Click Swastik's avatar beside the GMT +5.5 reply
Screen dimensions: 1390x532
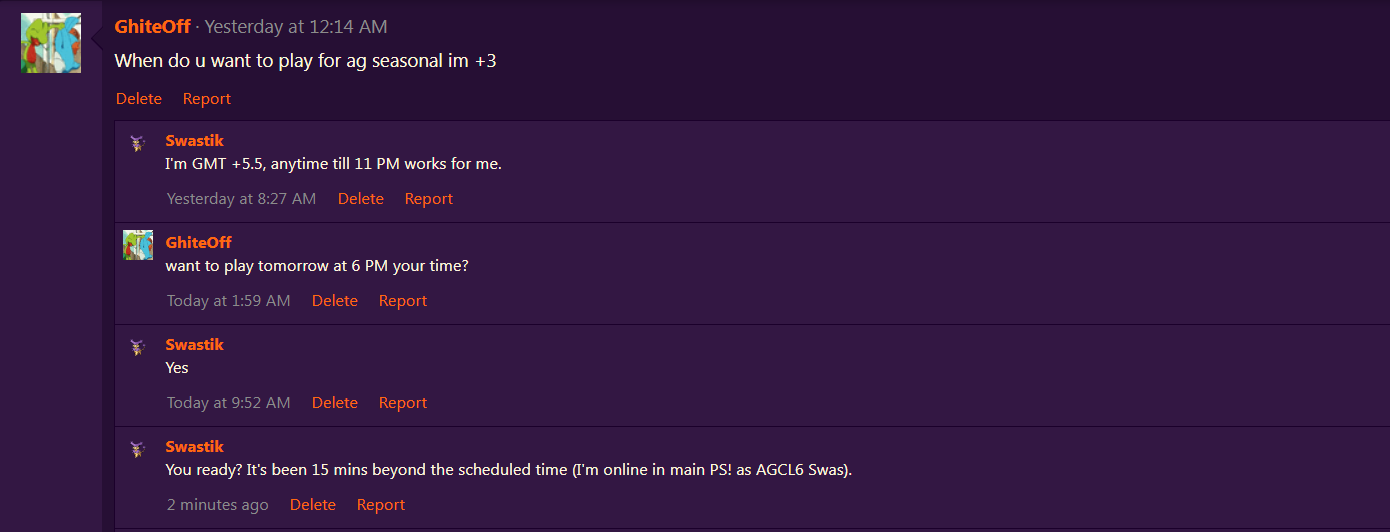138,144
